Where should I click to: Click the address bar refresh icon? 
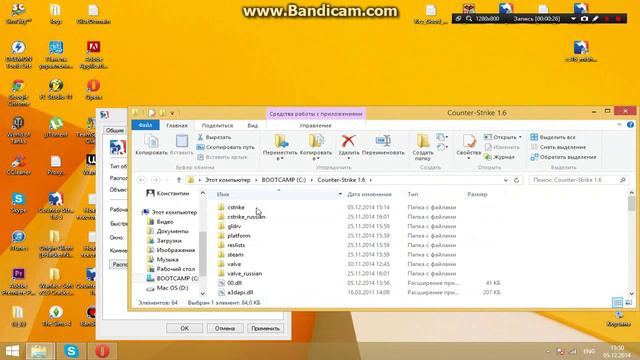(x=516, y=180)
